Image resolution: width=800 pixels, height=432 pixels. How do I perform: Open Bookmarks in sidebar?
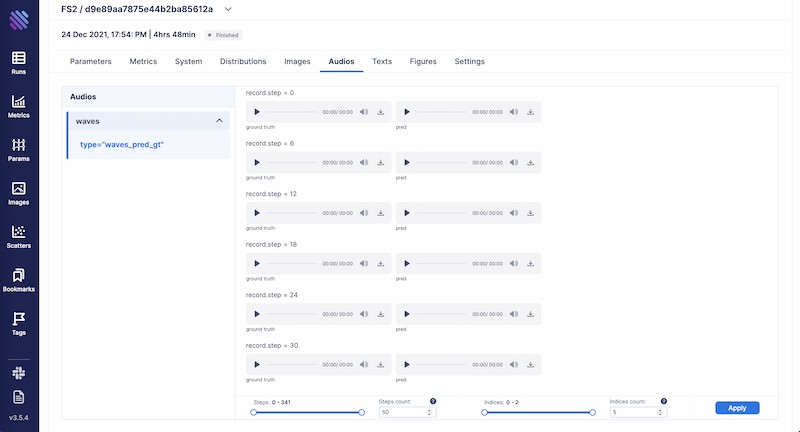(x=19, y=280)
